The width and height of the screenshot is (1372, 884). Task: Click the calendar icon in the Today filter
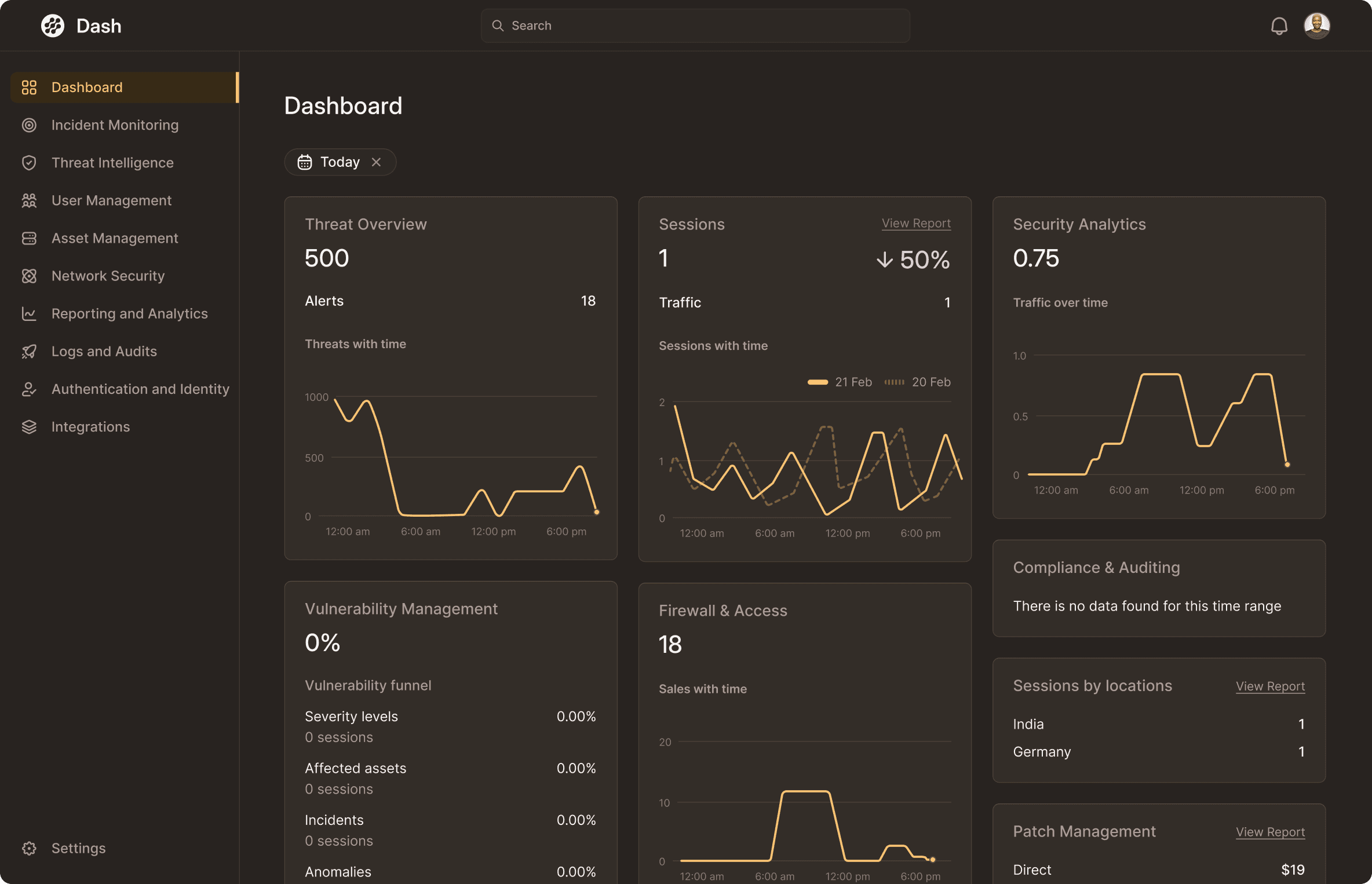305,162
